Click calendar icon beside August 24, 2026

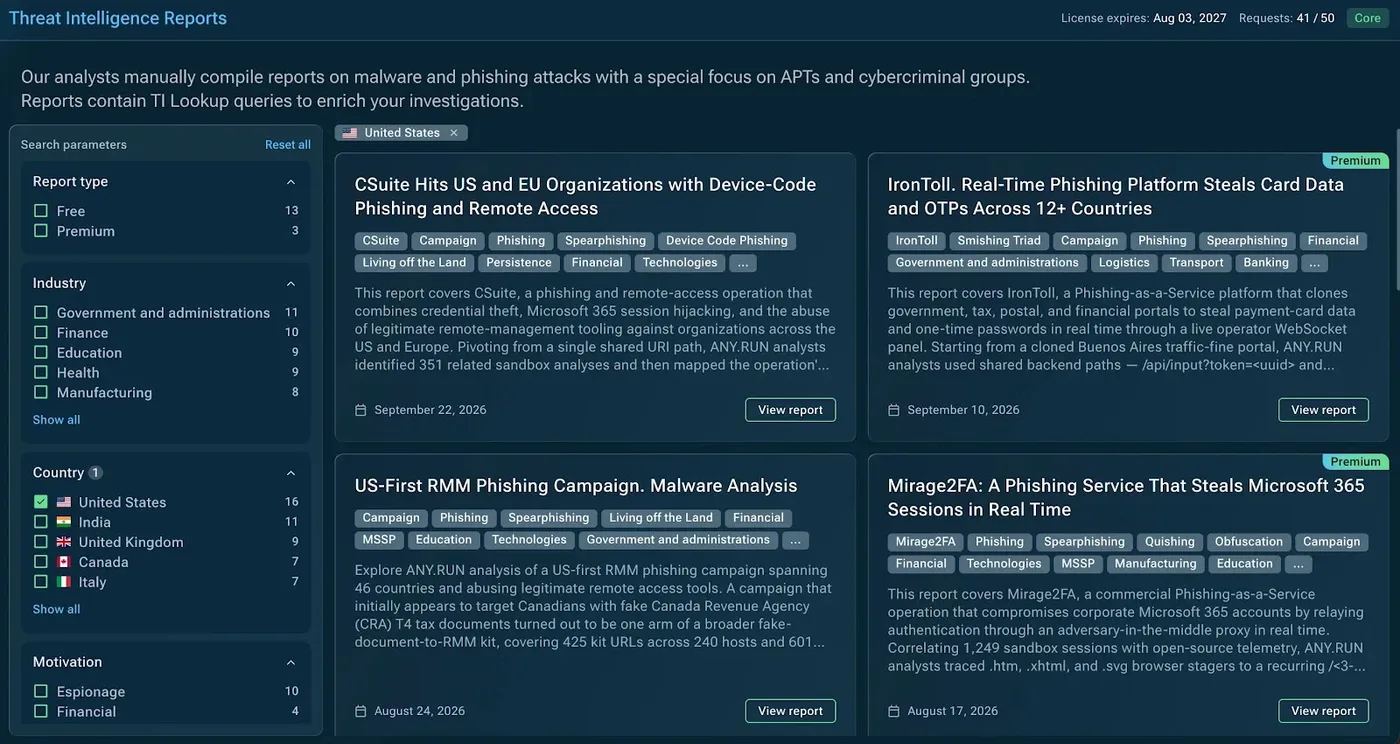[361, 711]
